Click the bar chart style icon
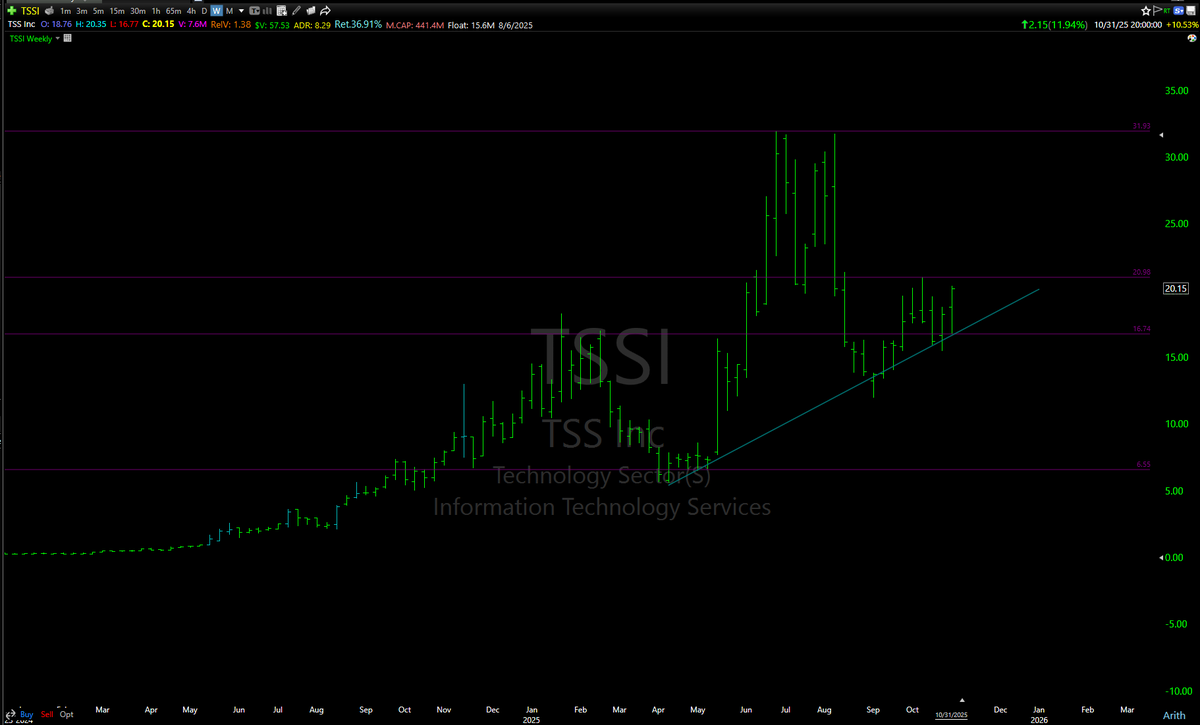This screenshot has width=1200, height=725. [267, 11]
